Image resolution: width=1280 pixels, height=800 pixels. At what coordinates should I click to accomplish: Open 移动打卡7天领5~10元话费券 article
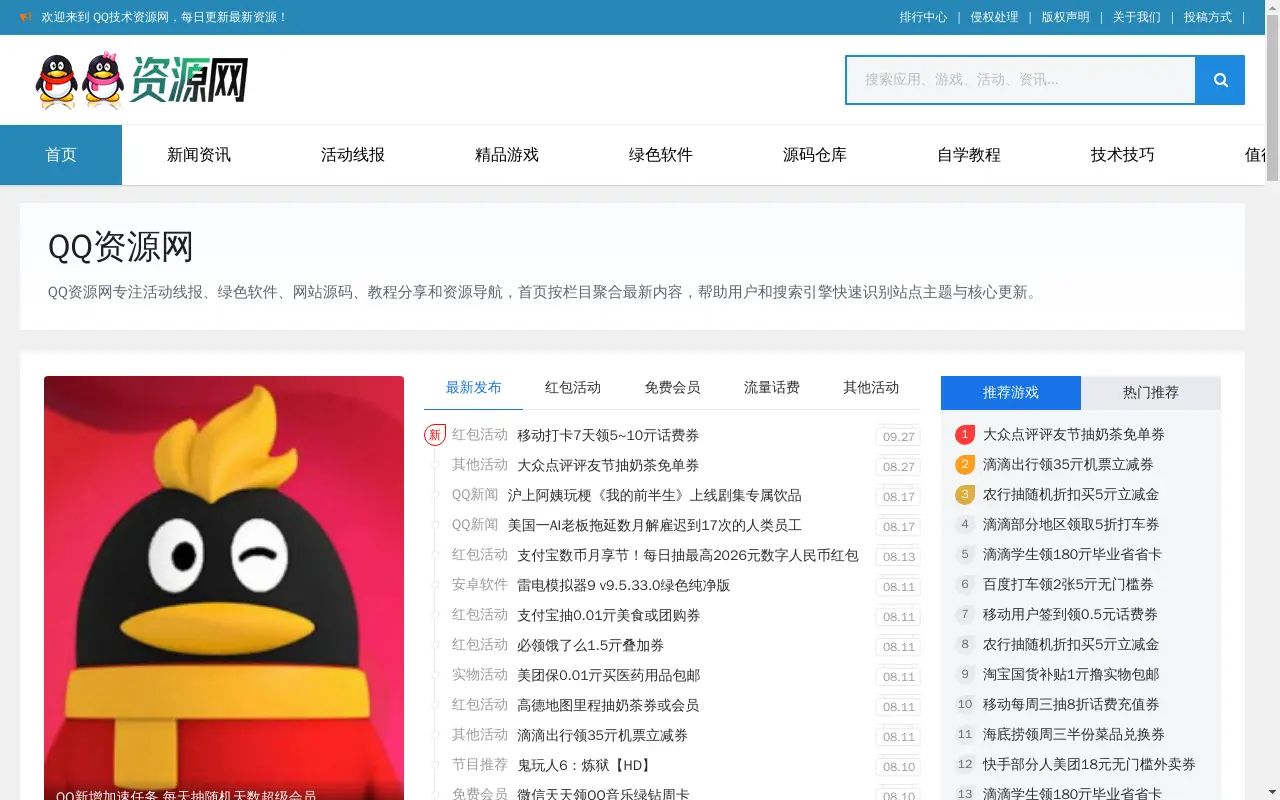click(608, 436)
